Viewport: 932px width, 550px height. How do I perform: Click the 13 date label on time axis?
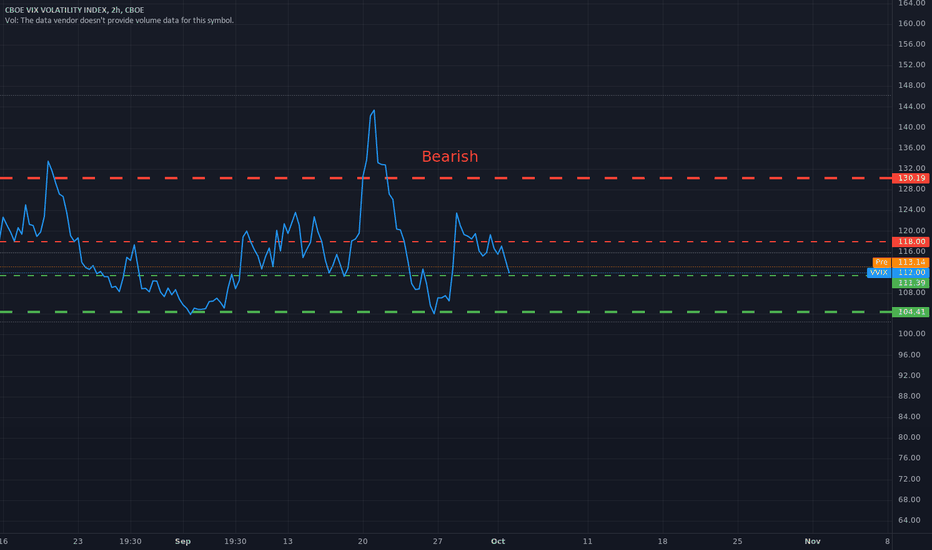point(288,541)
